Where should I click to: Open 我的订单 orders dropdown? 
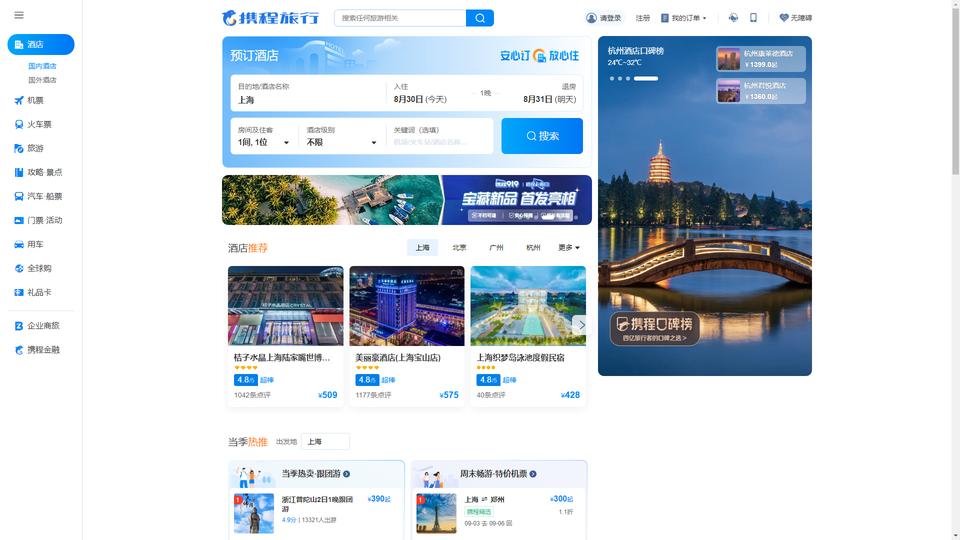pos(683,18)
